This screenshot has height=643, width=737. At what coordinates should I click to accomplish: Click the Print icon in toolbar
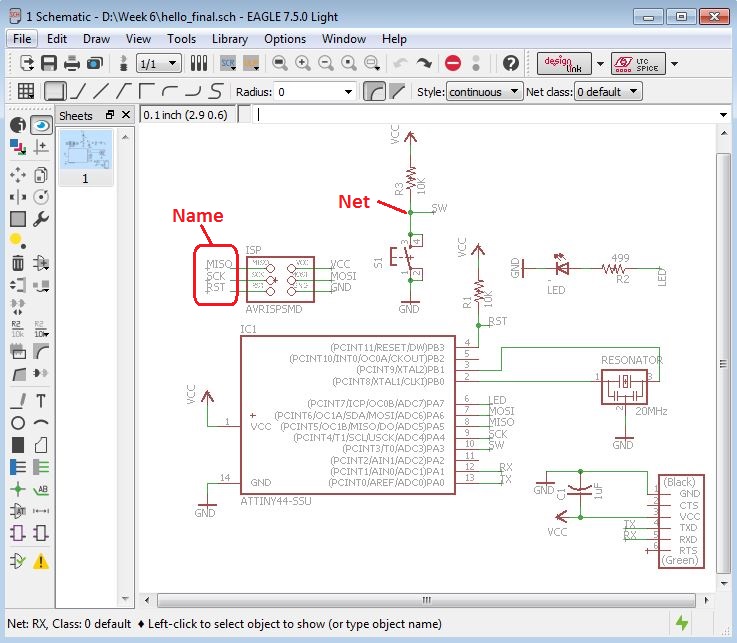71,63
